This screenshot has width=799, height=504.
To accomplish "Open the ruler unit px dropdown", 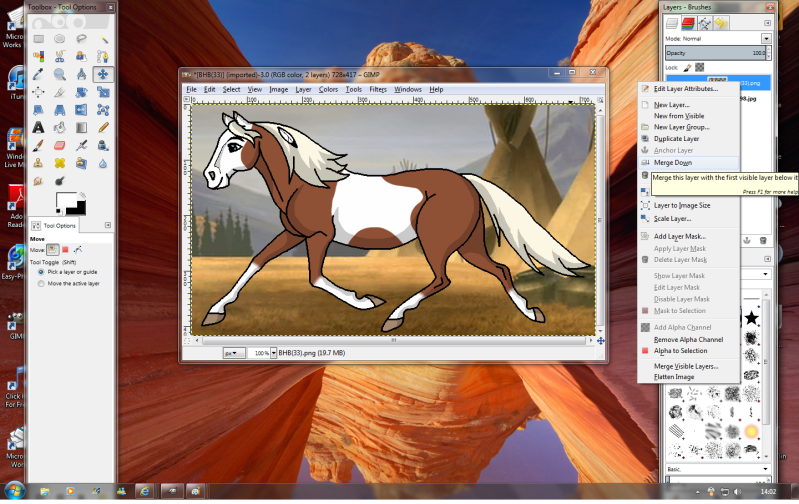I will pos(234,353).
